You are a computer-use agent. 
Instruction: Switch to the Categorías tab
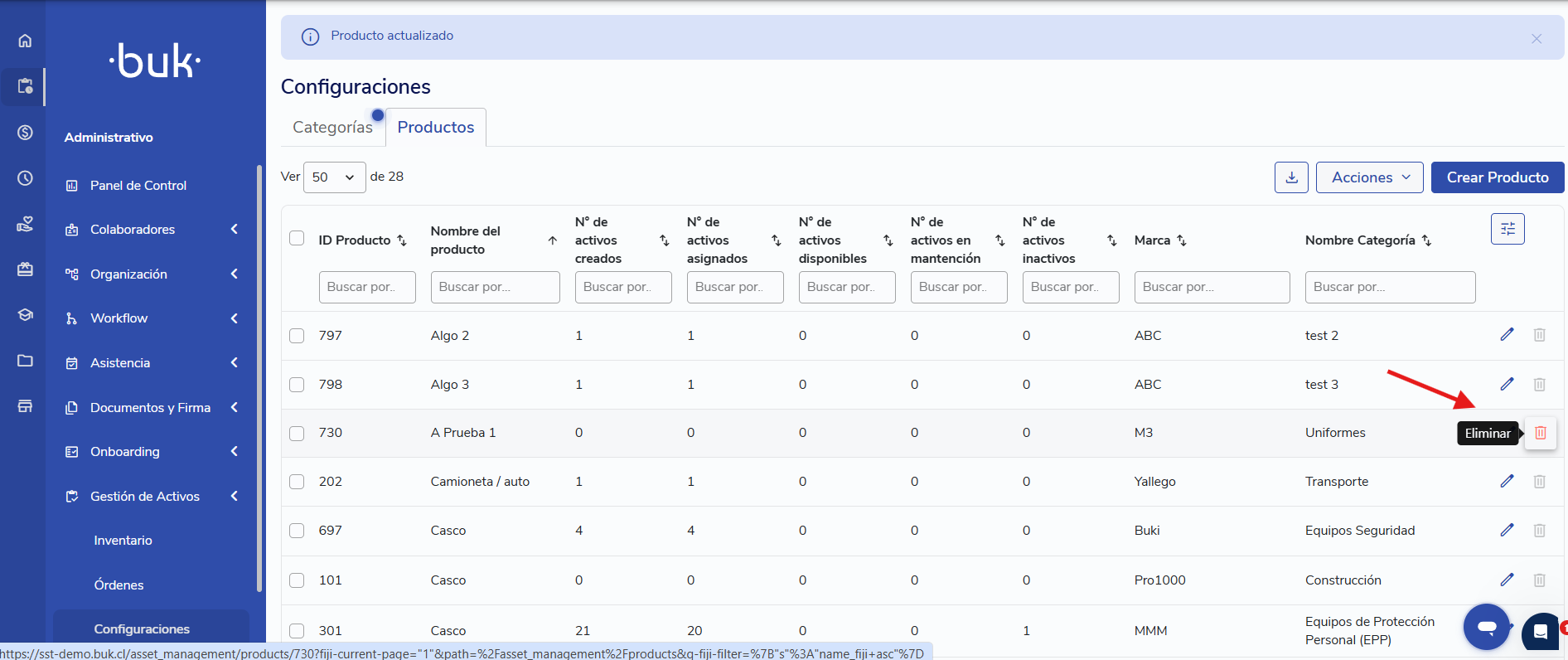332,127
